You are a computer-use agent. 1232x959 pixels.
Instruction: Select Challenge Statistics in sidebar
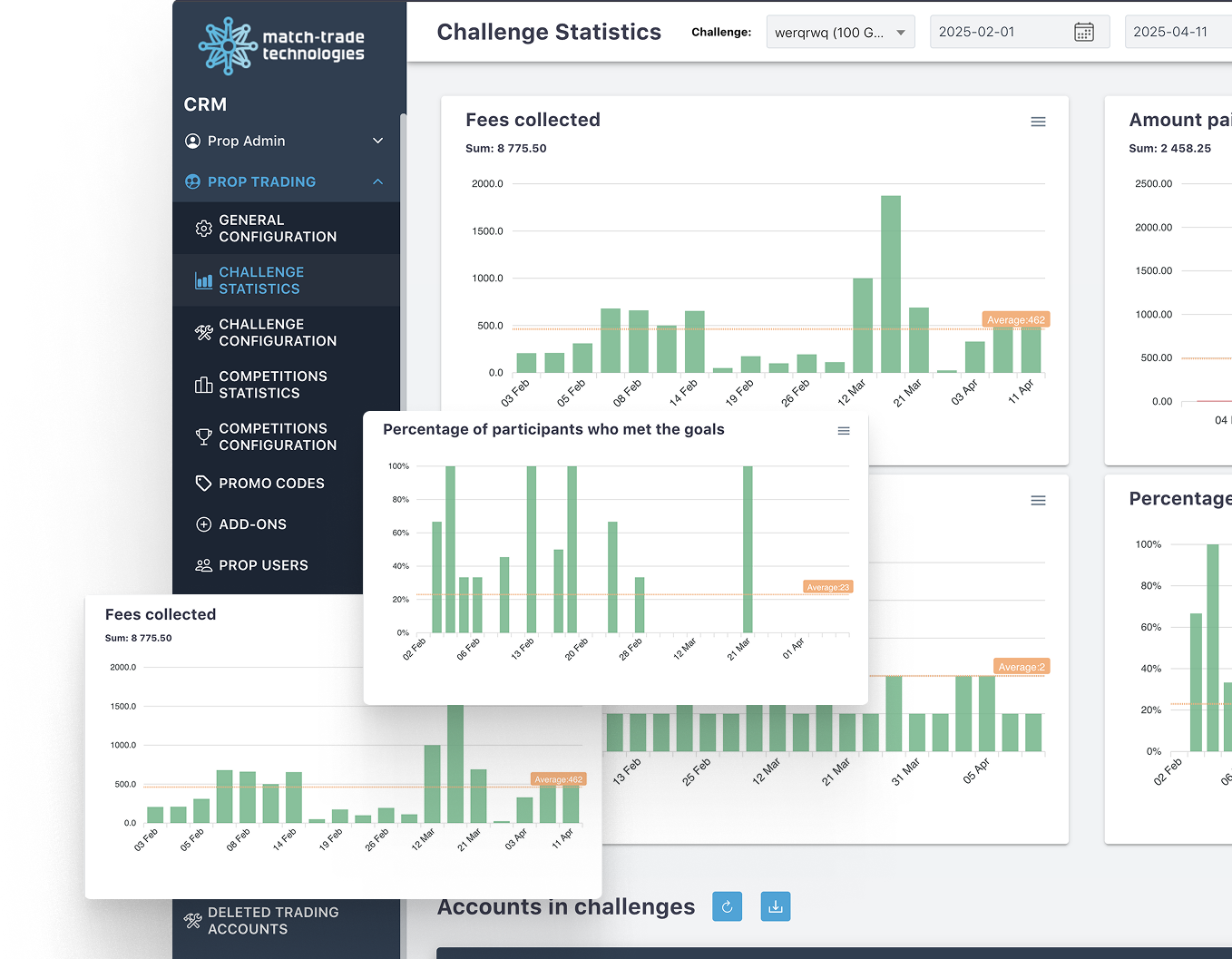click(x=260, y=280)
